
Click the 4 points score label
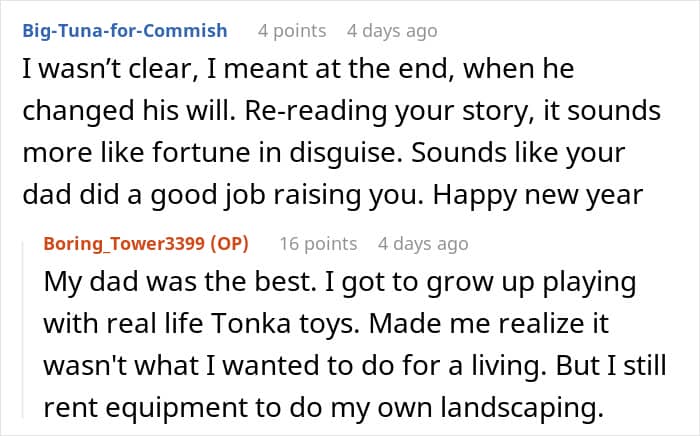point(291,30)
